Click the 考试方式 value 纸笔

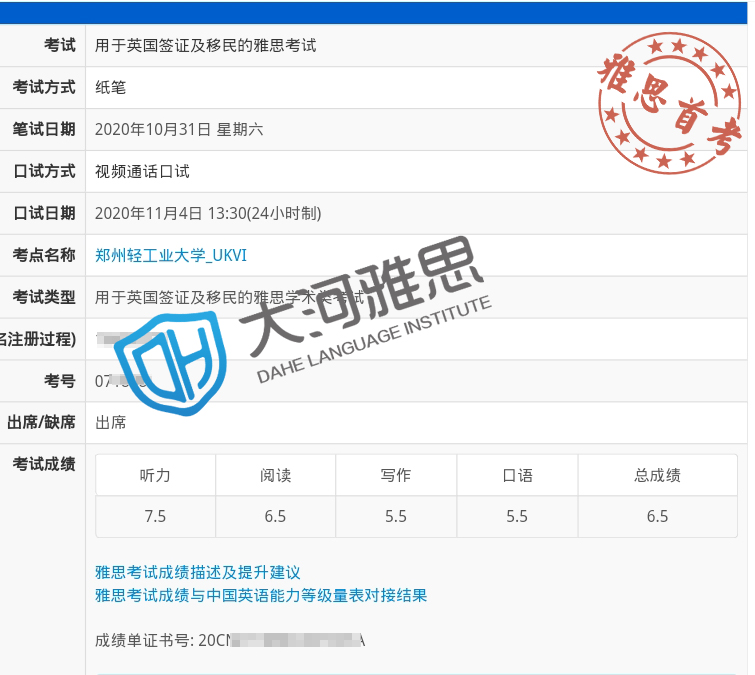(111, 88)
